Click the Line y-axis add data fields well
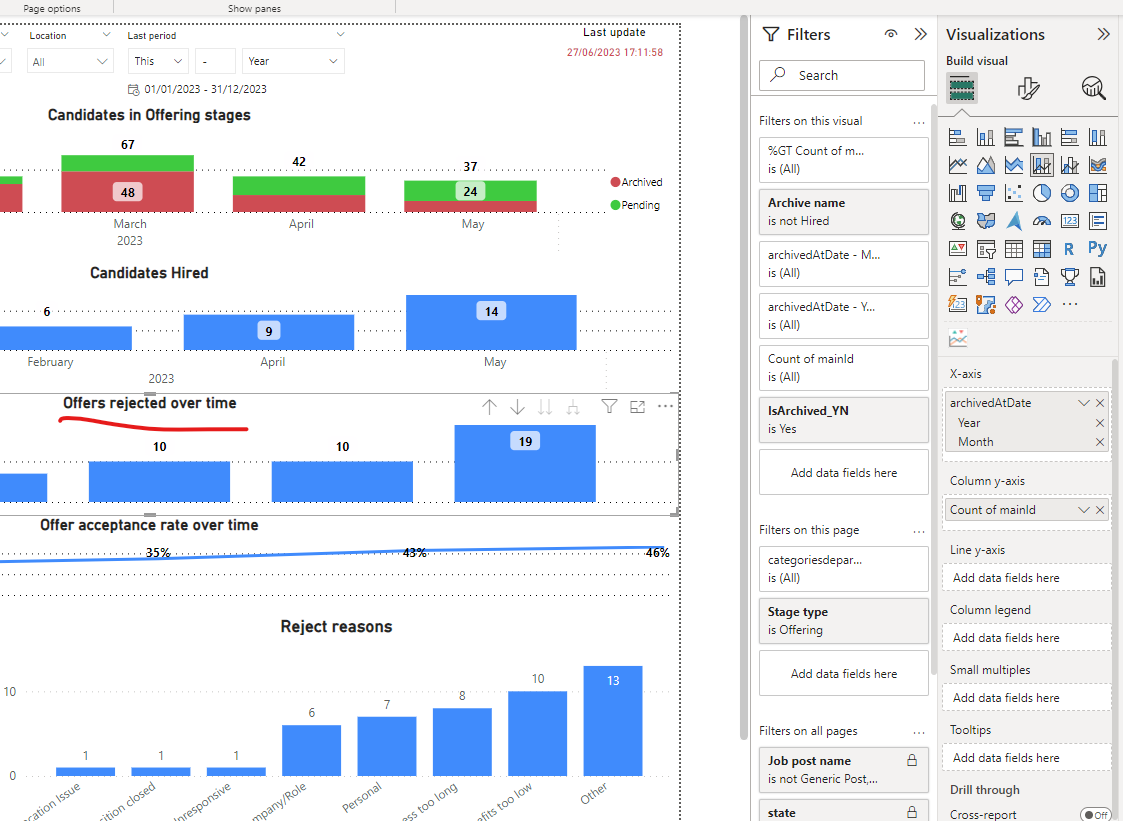This screenshot has height=821, width=1123. click(1026, 577)
